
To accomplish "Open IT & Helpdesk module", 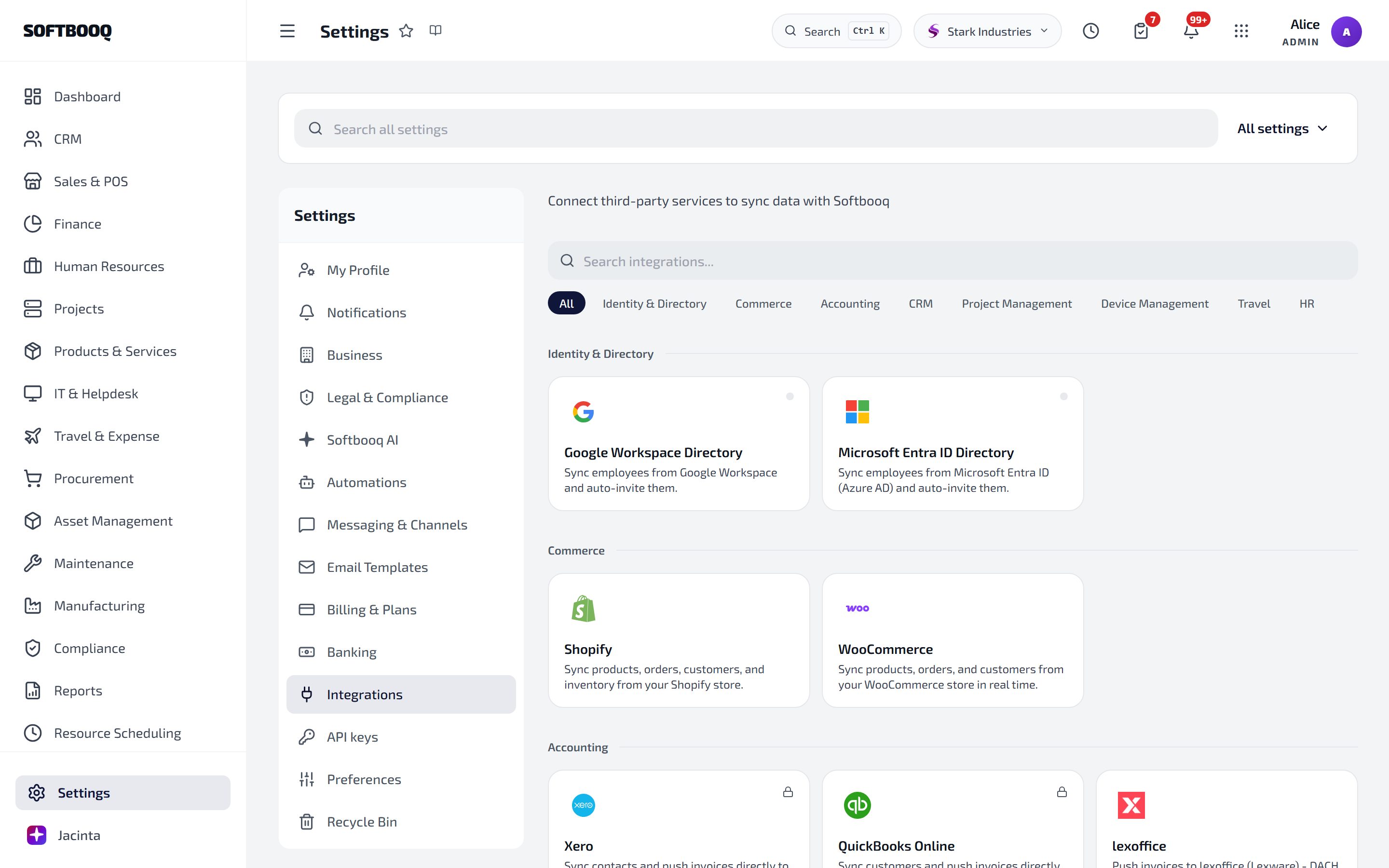I will (x=123, y=393).
